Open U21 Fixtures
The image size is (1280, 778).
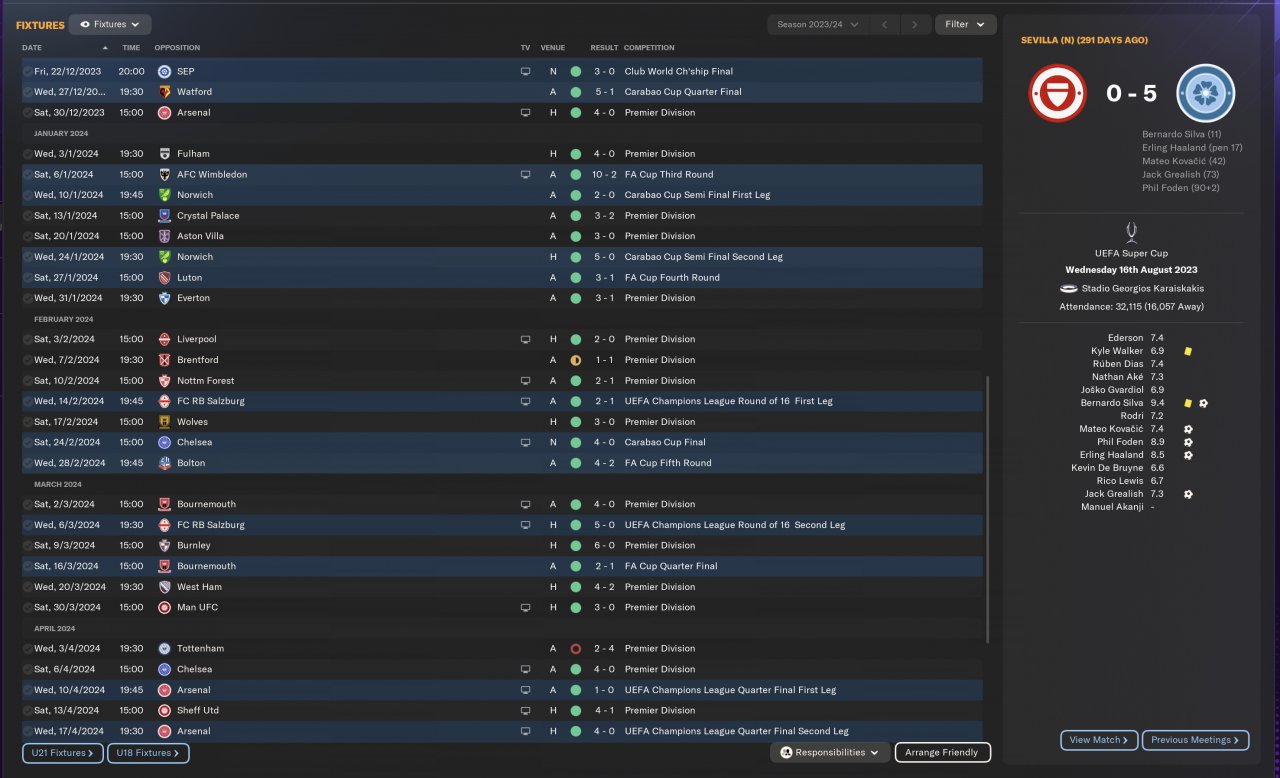(x=63, y=753)
